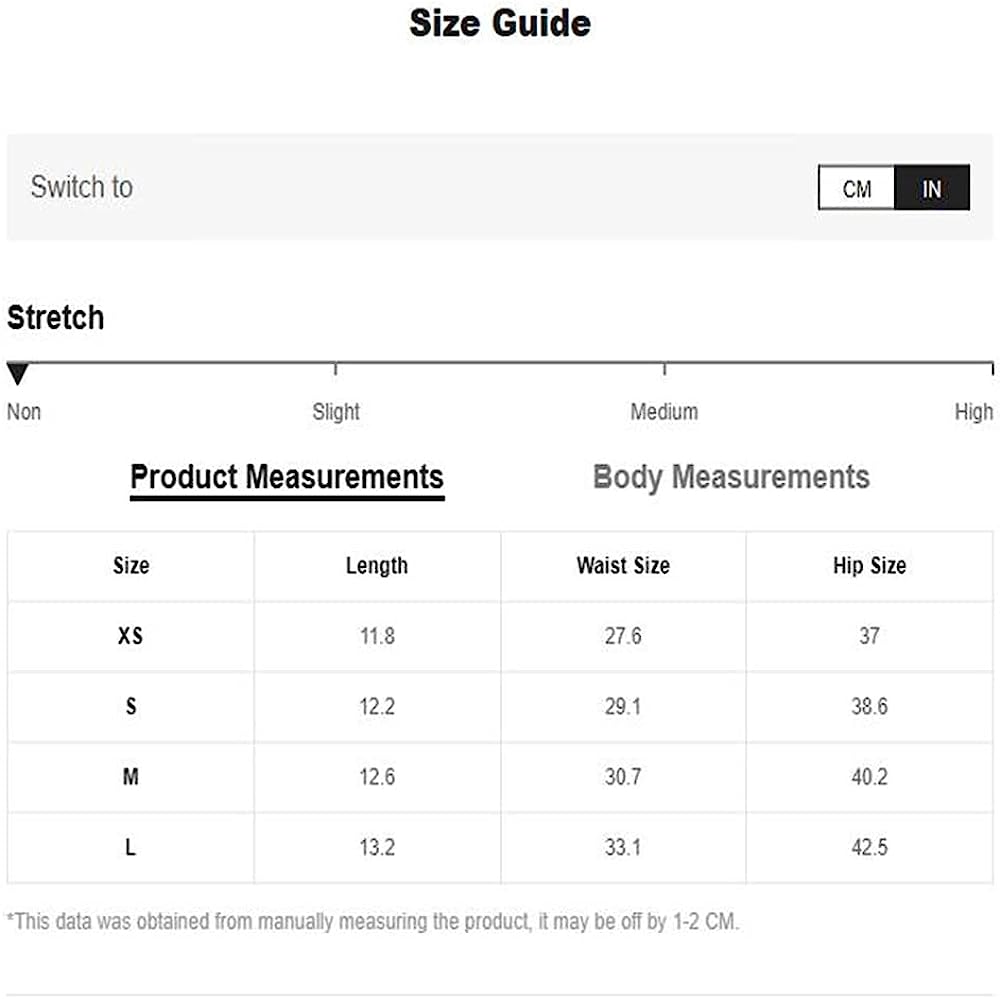1000x999 pixels.
Task: Select the M size row label
Action: 131,777
